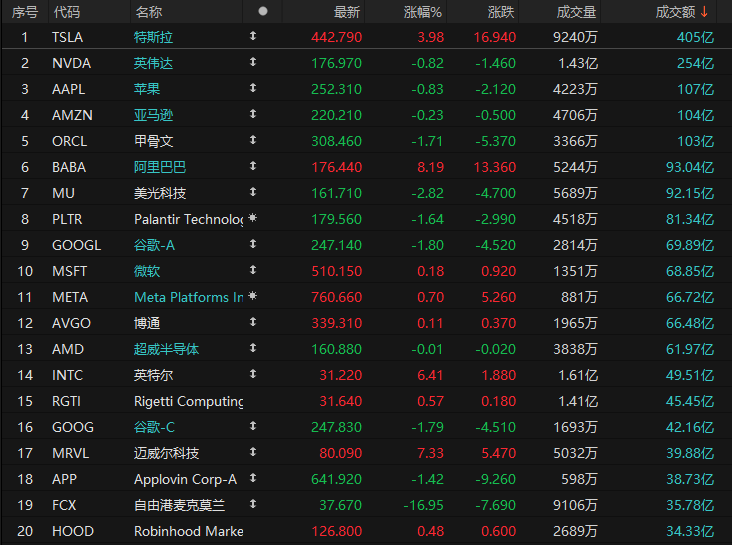Image resolution: width=732 pixels, height=545 pixels.
Task: Click the latest price 760.660
Action: click(x=337, y=297)
